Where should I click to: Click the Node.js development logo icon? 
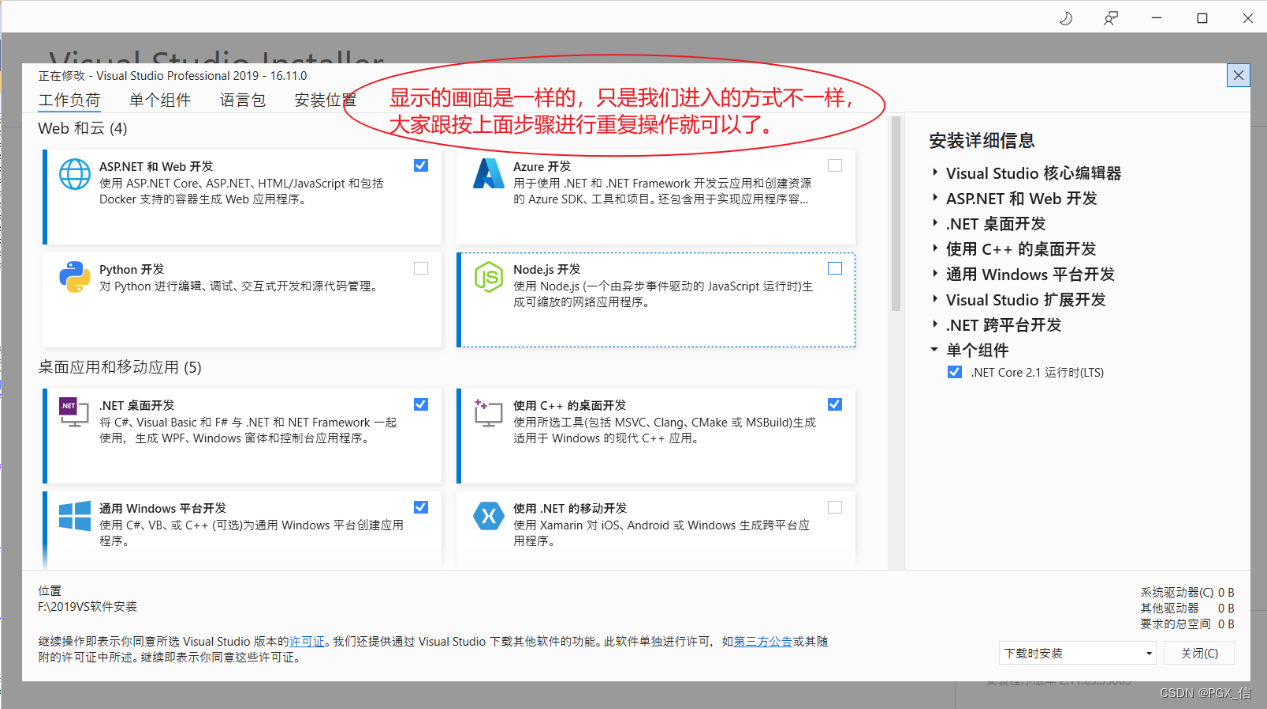[x=488, y=277]
